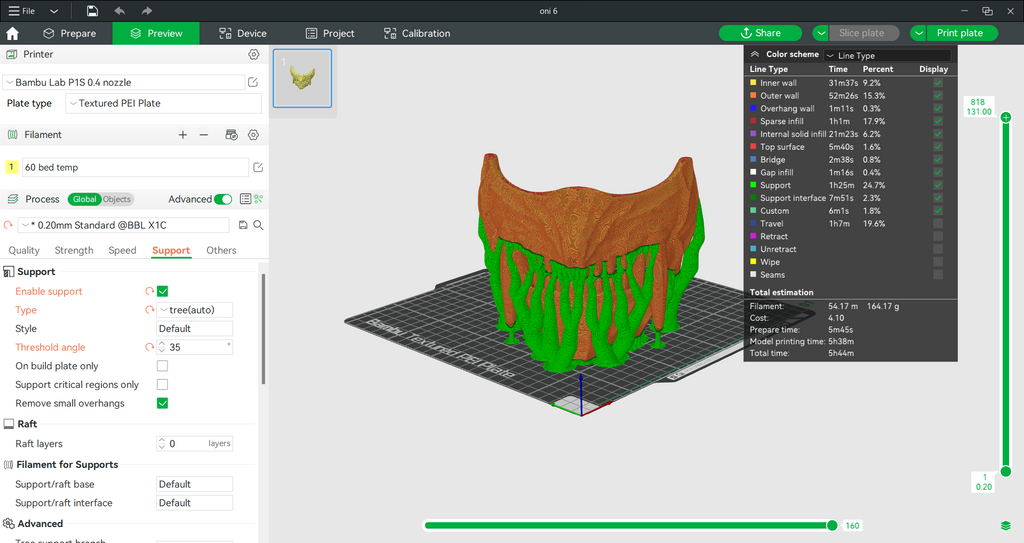Click the Share button
Viewport: 1024px width, 543px height.
pos(761,33)
